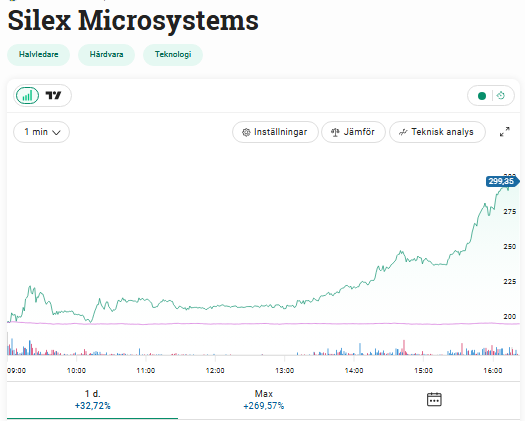Open Inställningar chart settings
The width and height of the screenshot is (525, 421).
tap(275, 132)
